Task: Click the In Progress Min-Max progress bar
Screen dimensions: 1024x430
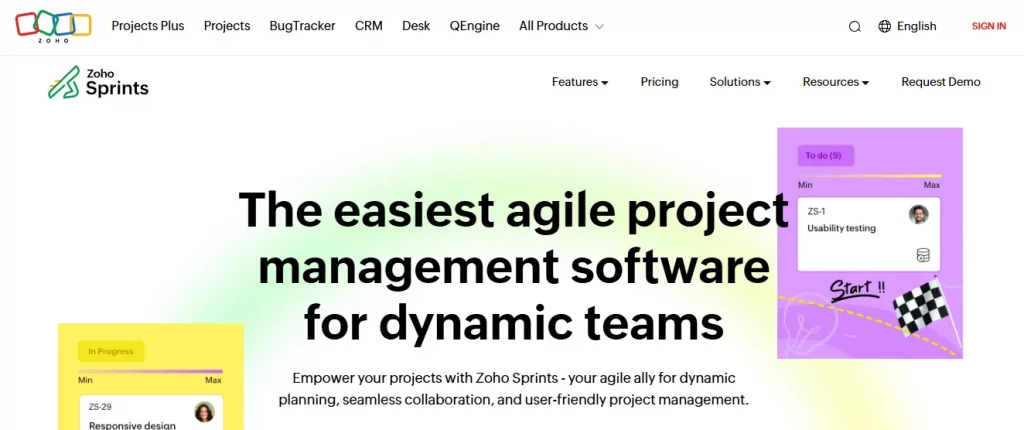Action: [x=150, y=371]
